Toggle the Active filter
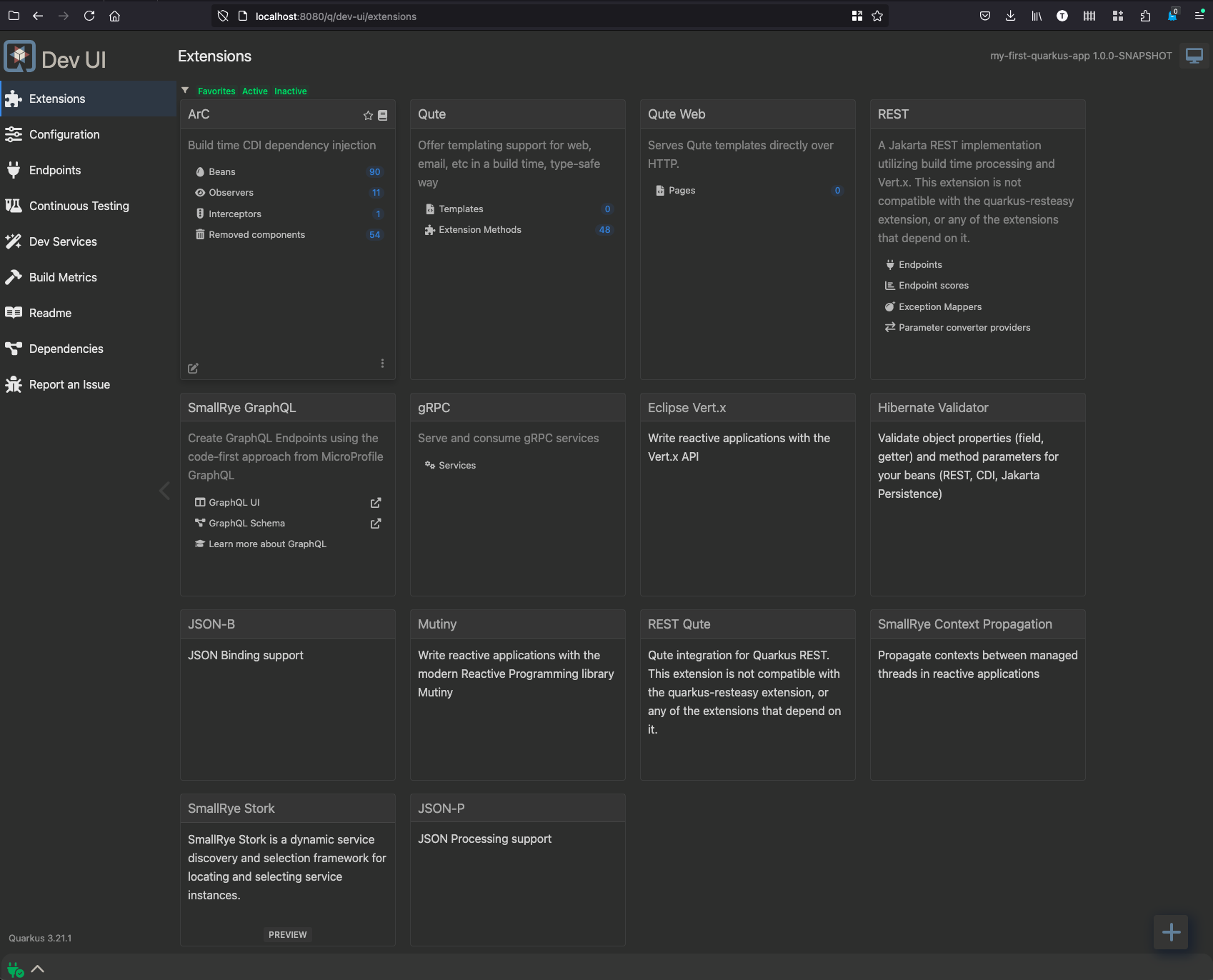Screen dimensions: 1213x980 [x=255, y=91]
